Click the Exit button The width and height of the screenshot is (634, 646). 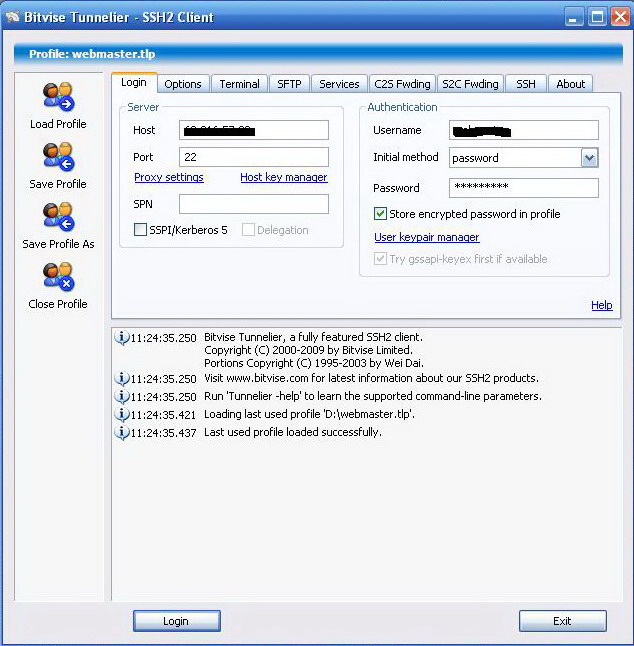562,621
